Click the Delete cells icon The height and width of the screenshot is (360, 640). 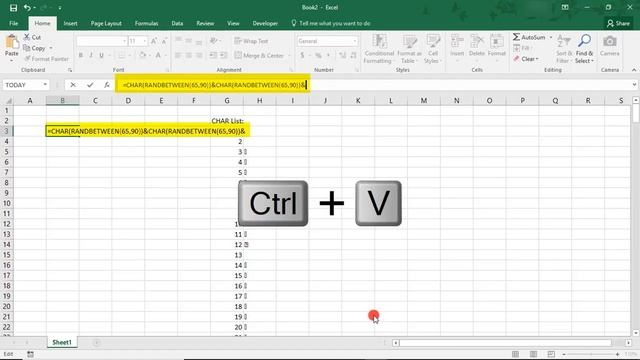[476, 42]
